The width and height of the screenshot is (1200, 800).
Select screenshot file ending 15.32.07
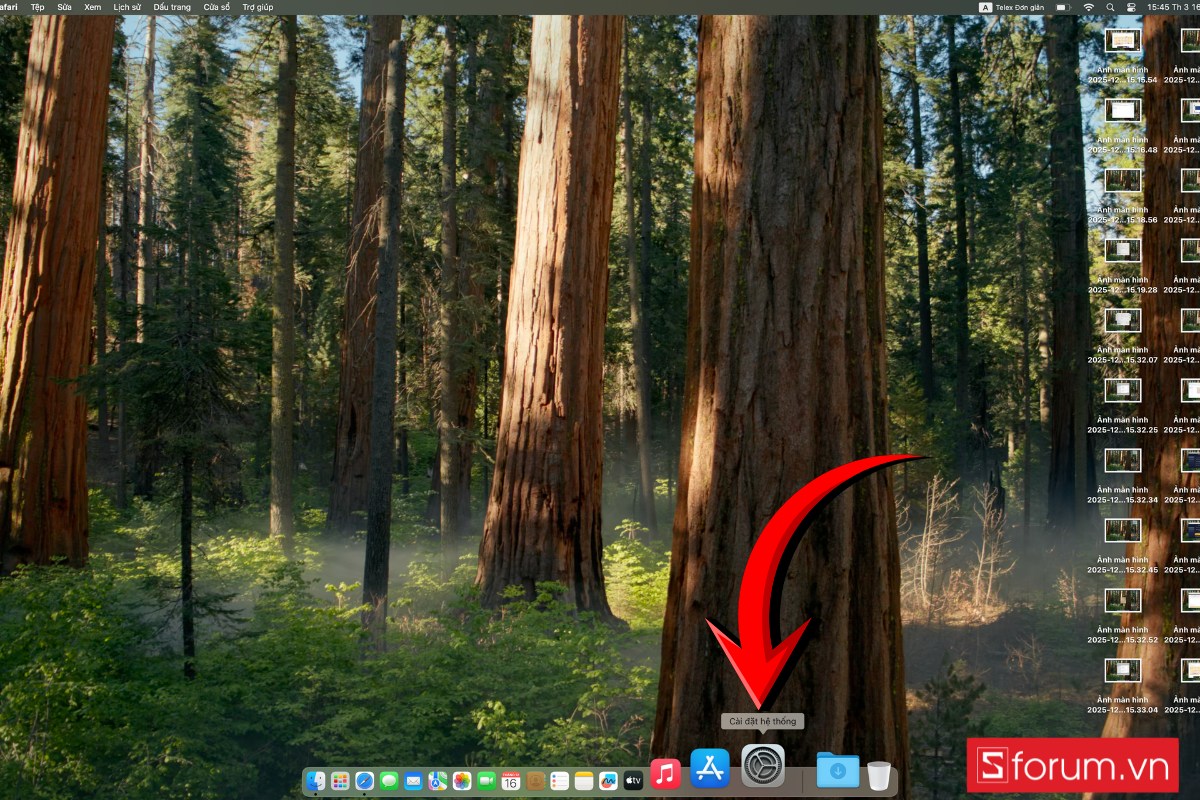click(x=1123, y=336)
